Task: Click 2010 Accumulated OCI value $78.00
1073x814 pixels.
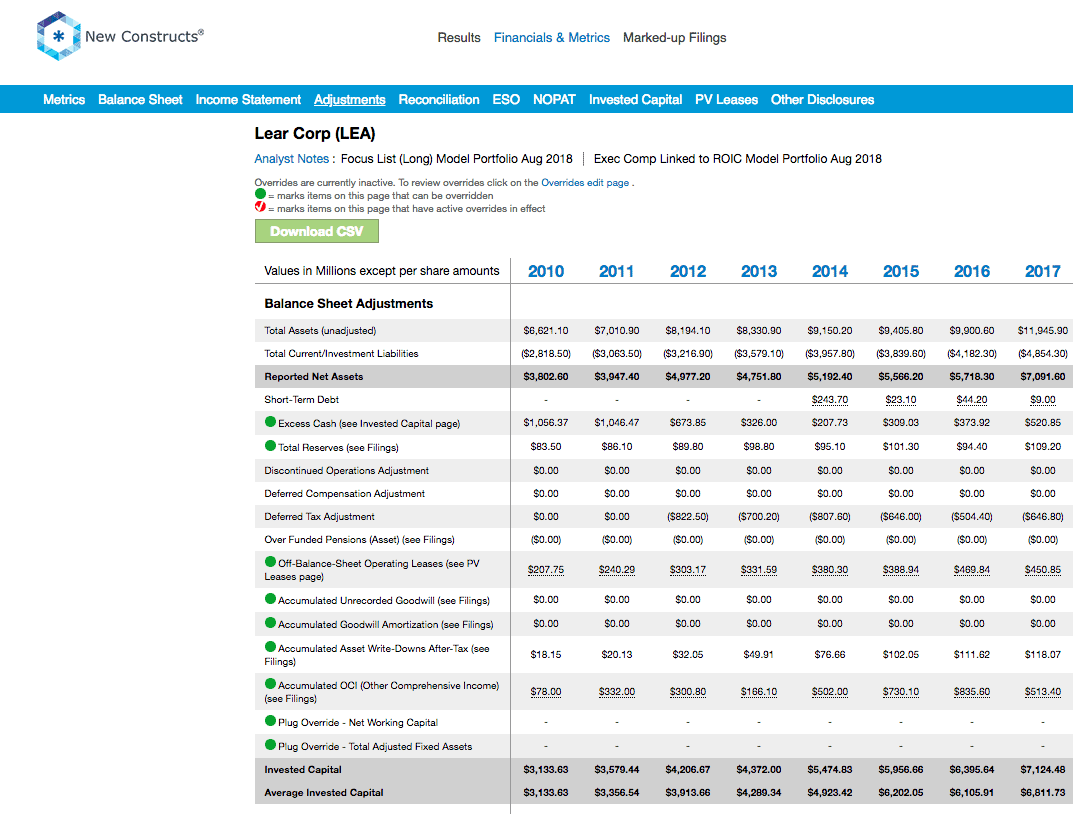Action: click(546, 692)
